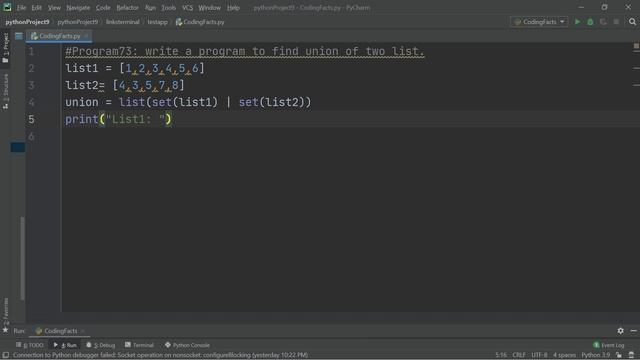Open the Code menu
Viewport: 640px width, 360px height.
pyautogui.click(x=103, y=8)
